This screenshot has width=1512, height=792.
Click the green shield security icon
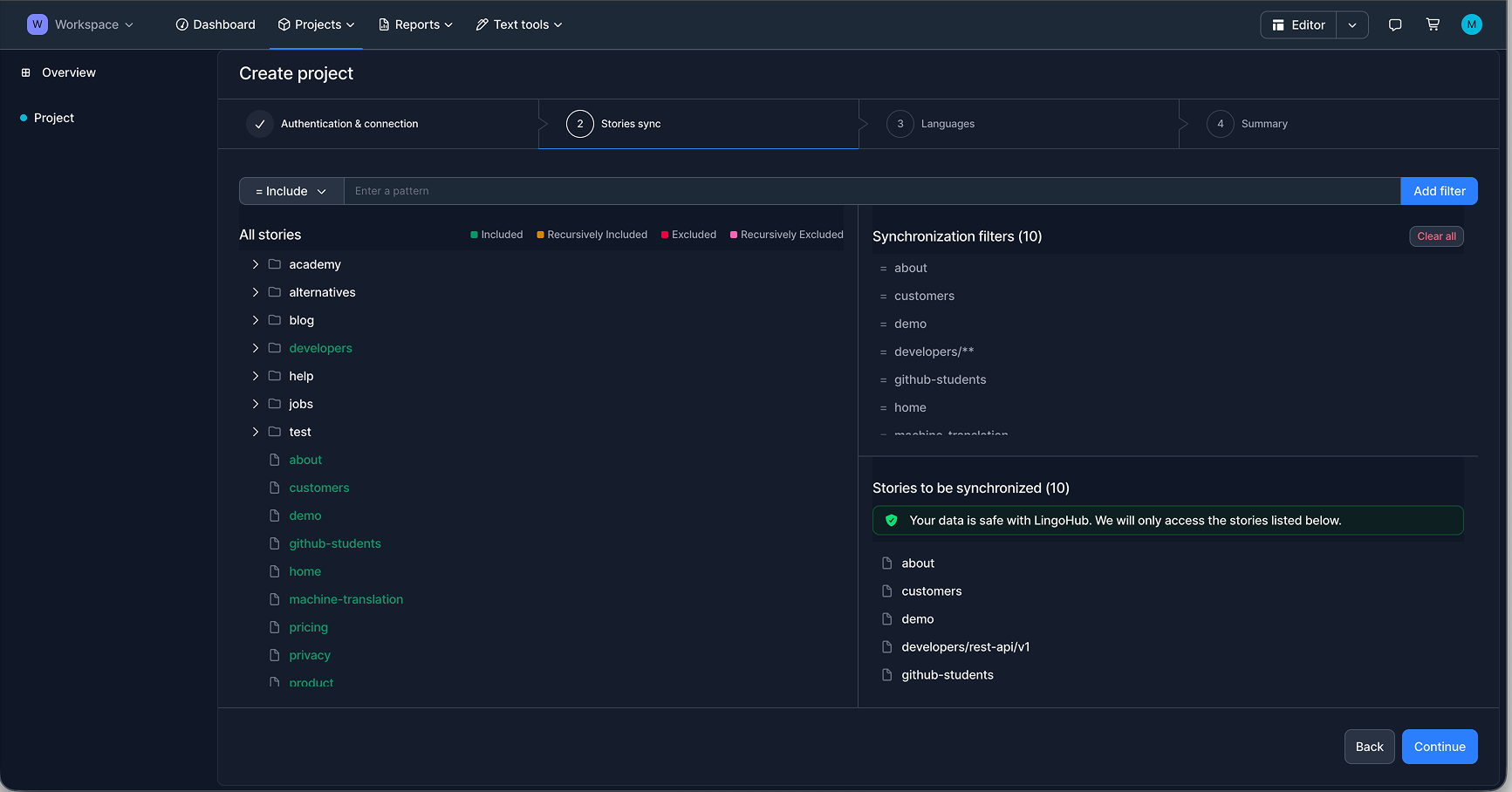[x=891, y=521]
